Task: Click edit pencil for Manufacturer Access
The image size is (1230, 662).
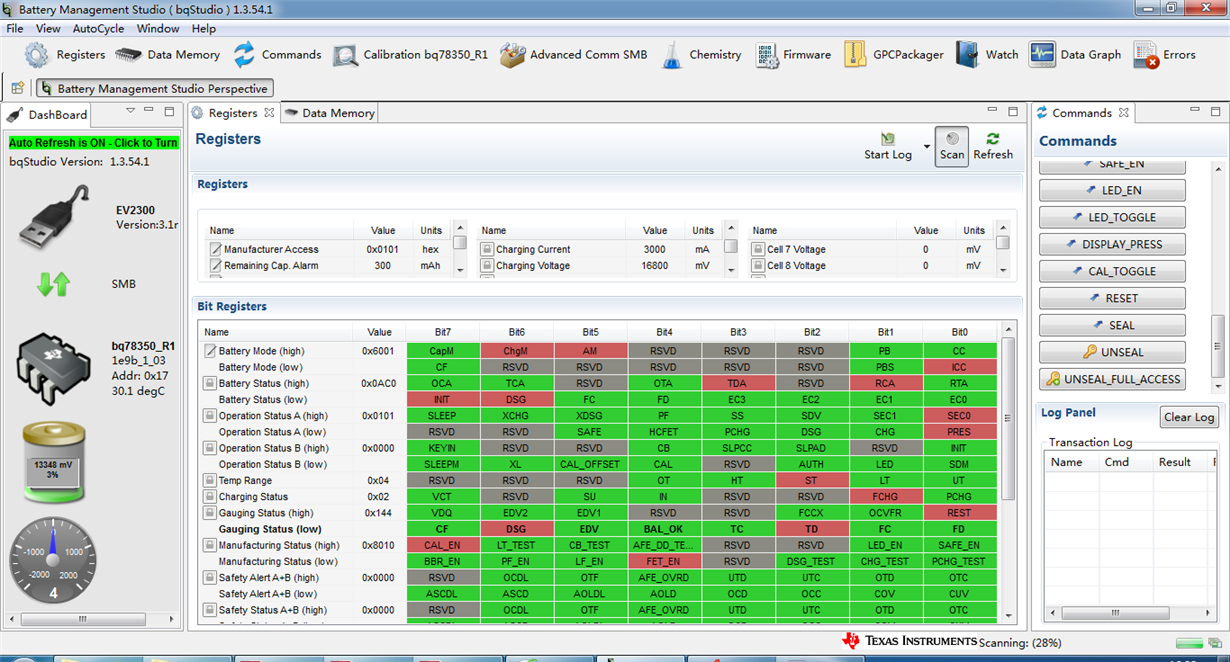Action: click(x=215, y=249)
